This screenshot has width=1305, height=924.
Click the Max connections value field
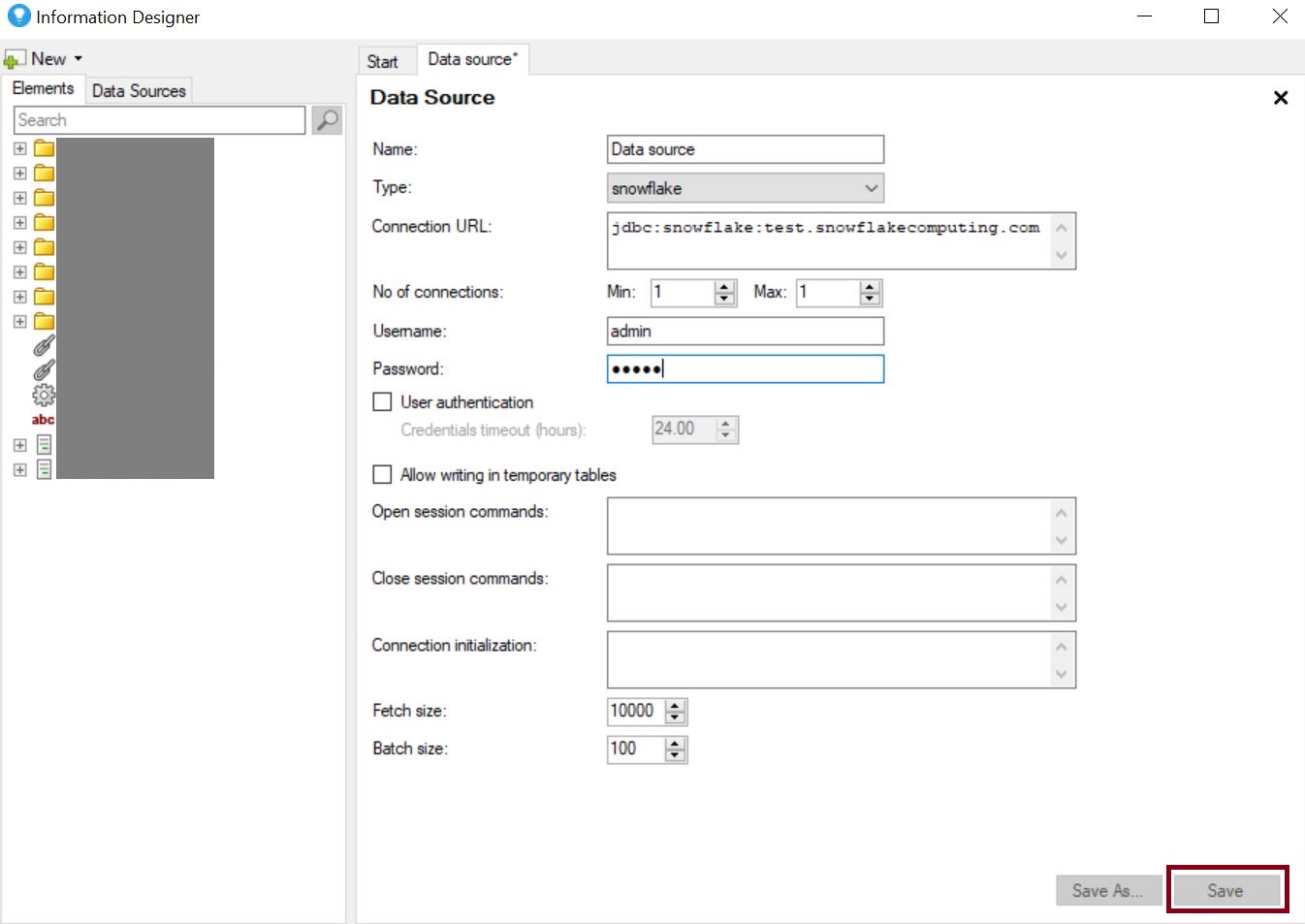click(828, 293)
